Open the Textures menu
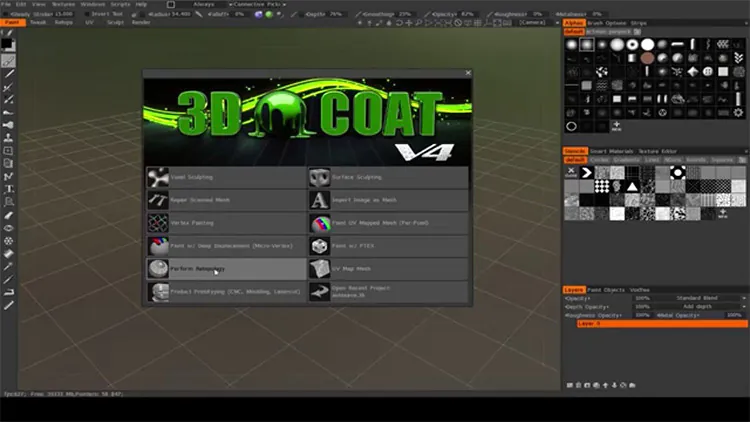Screen dimensions: 750x422 tap(64, 4)
